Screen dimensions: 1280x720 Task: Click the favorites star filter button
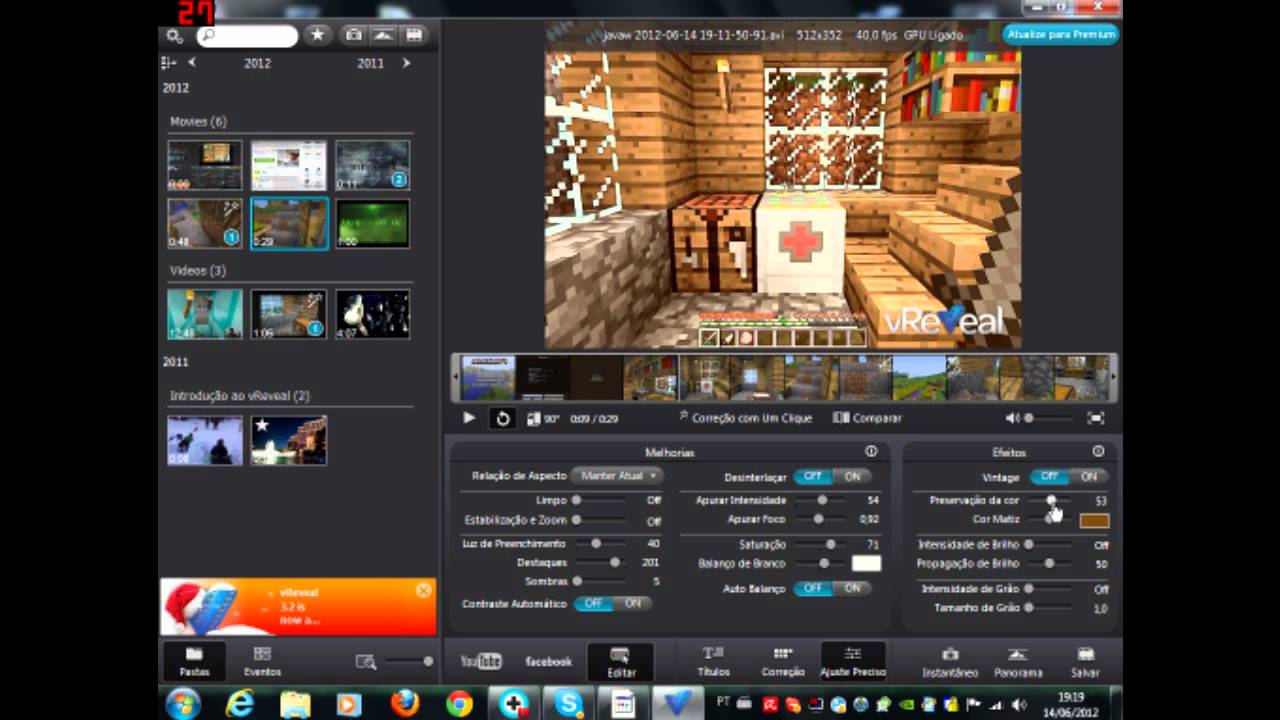(317, 35)
